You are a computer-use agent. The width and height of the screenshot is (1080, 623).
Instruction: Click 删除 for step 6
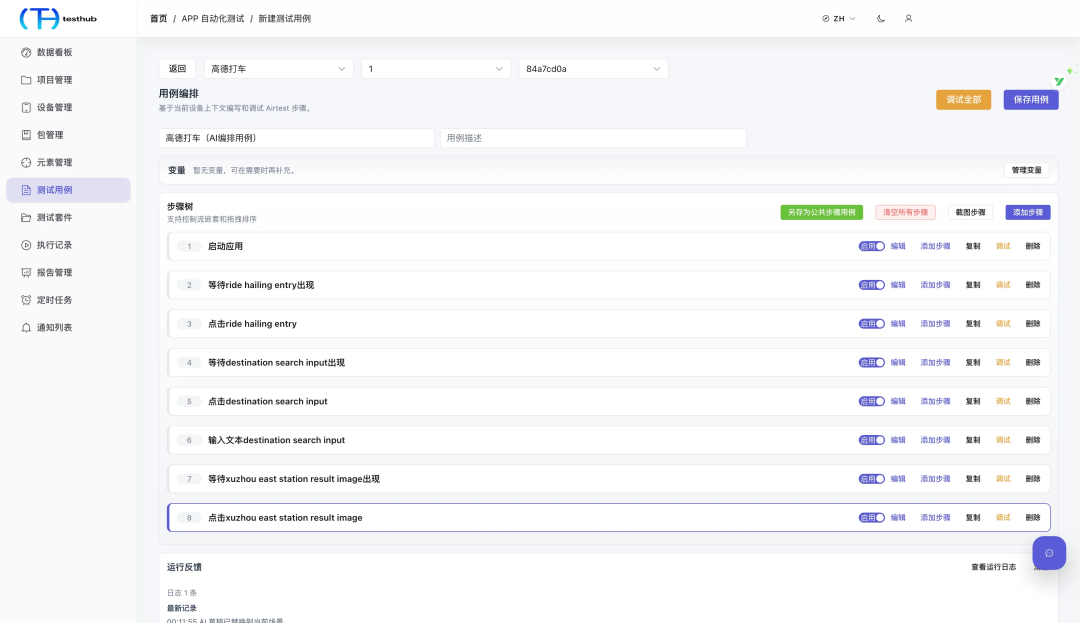(x=1032, y=440)
